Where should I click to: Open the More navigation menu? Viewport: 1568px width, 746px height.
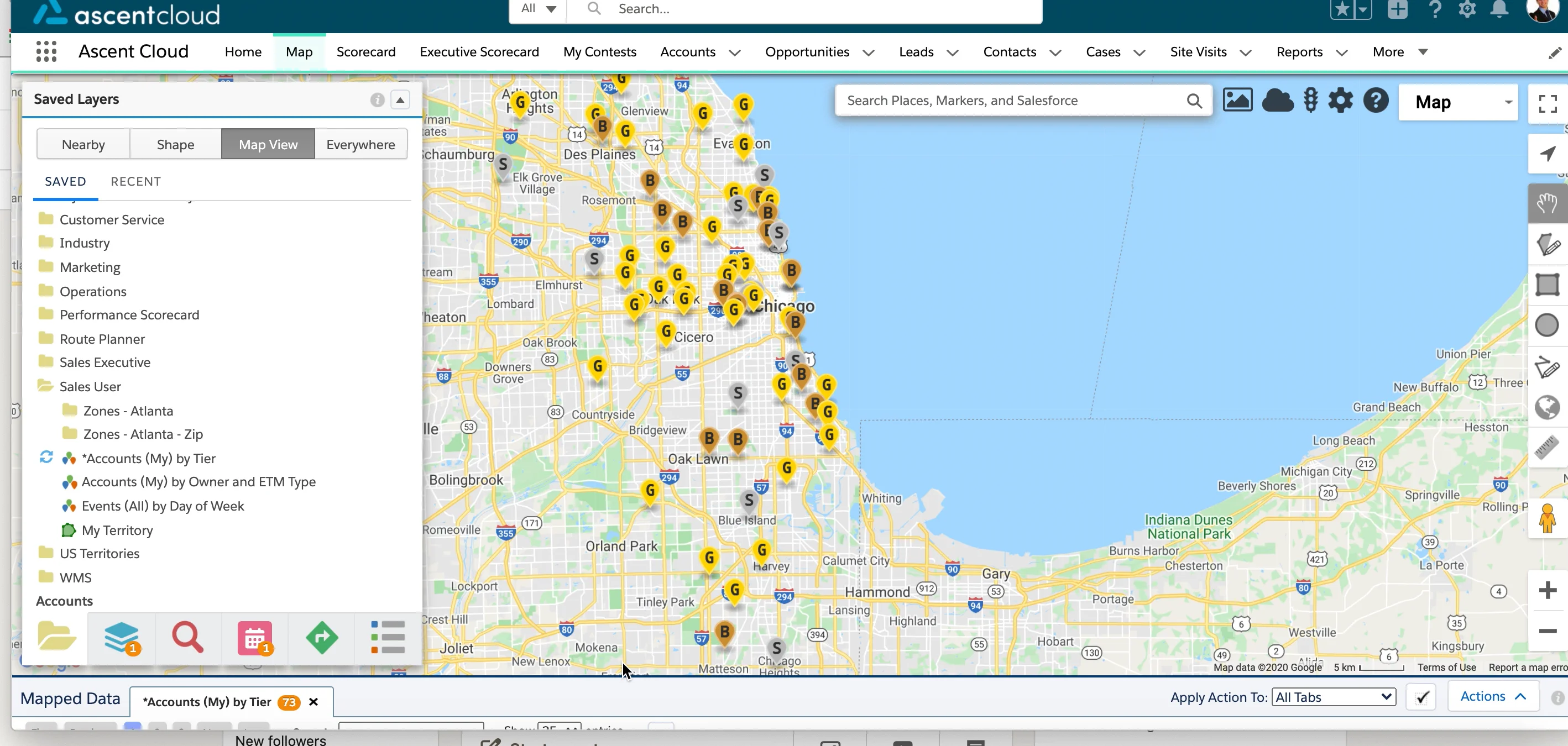pyautogui.click(x=1400, y=52)
